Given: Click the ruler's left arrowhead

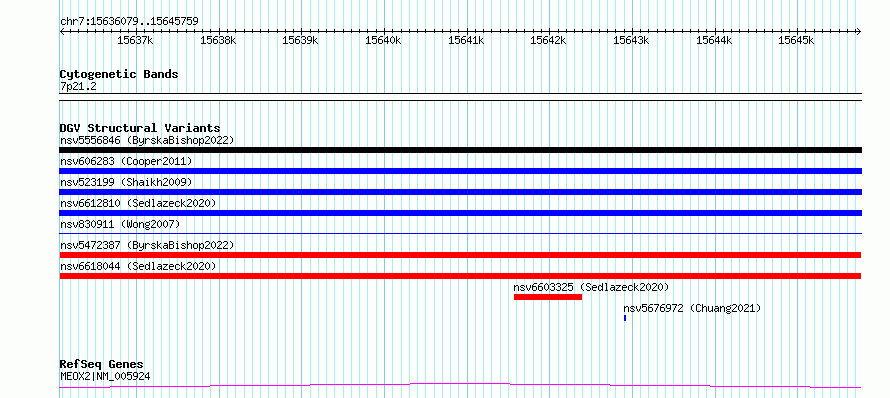Looking at the screenshot, I should [62, 31].
